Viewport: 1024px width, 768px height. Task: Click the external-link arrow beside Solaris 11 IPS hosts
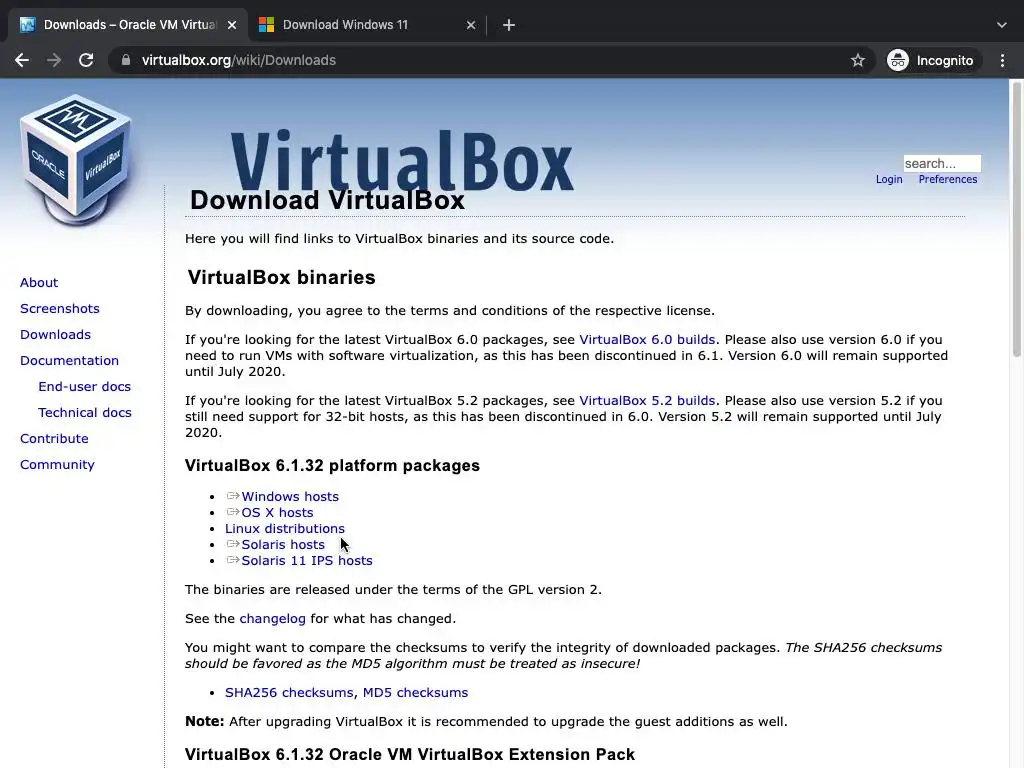[232, 560]
